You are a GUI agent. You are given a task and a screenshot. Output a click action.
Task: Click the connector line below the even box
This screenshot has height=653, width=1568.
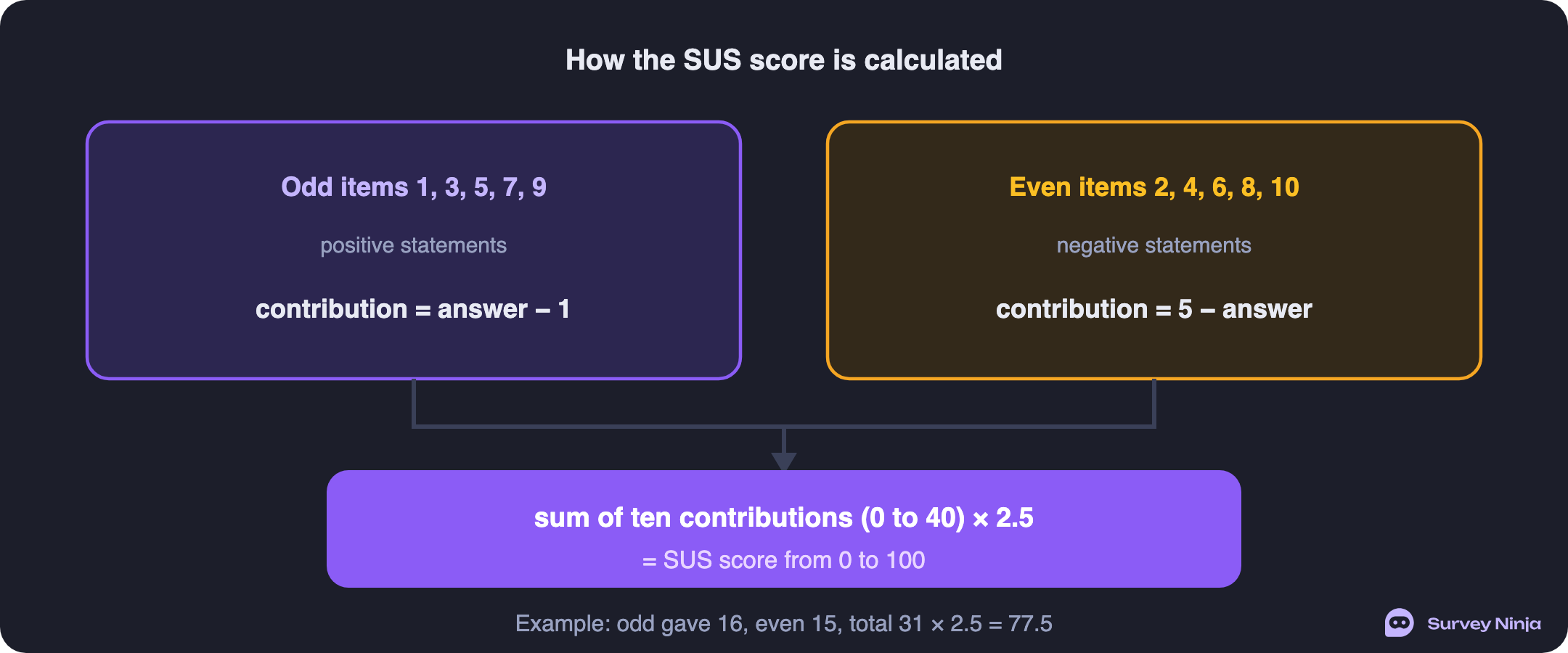tap(1154, 403)
